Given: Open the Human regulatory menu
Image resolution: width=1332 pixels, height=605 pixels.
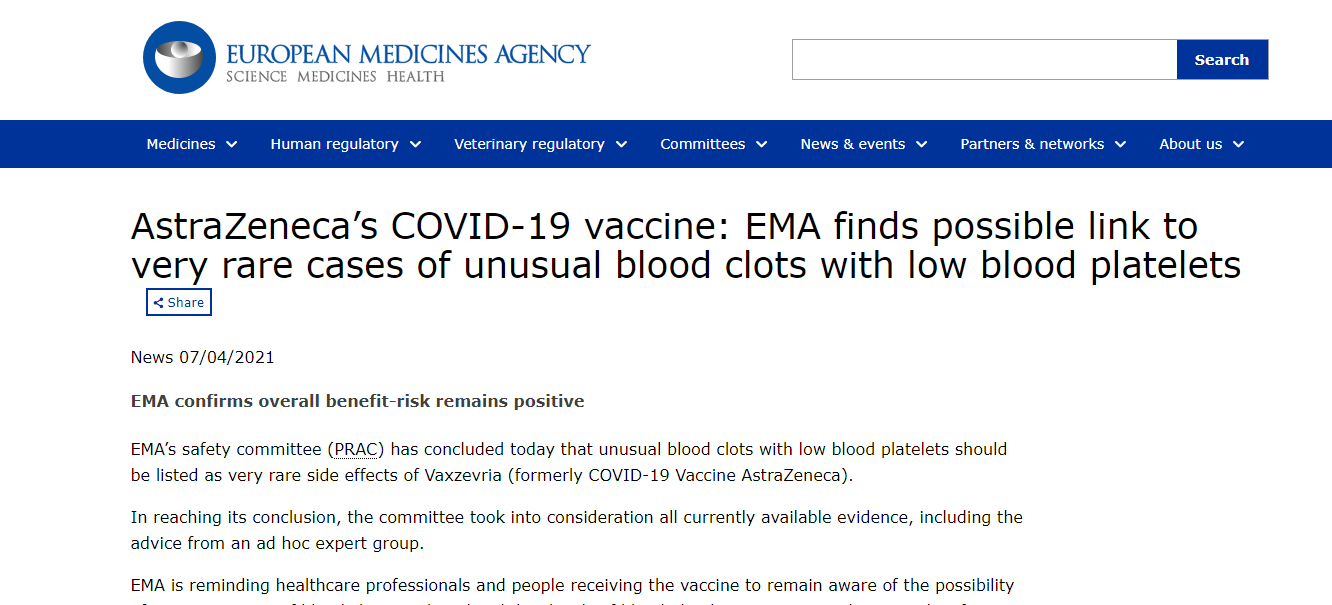Looking at the screenshot, I should coord(334,144).
